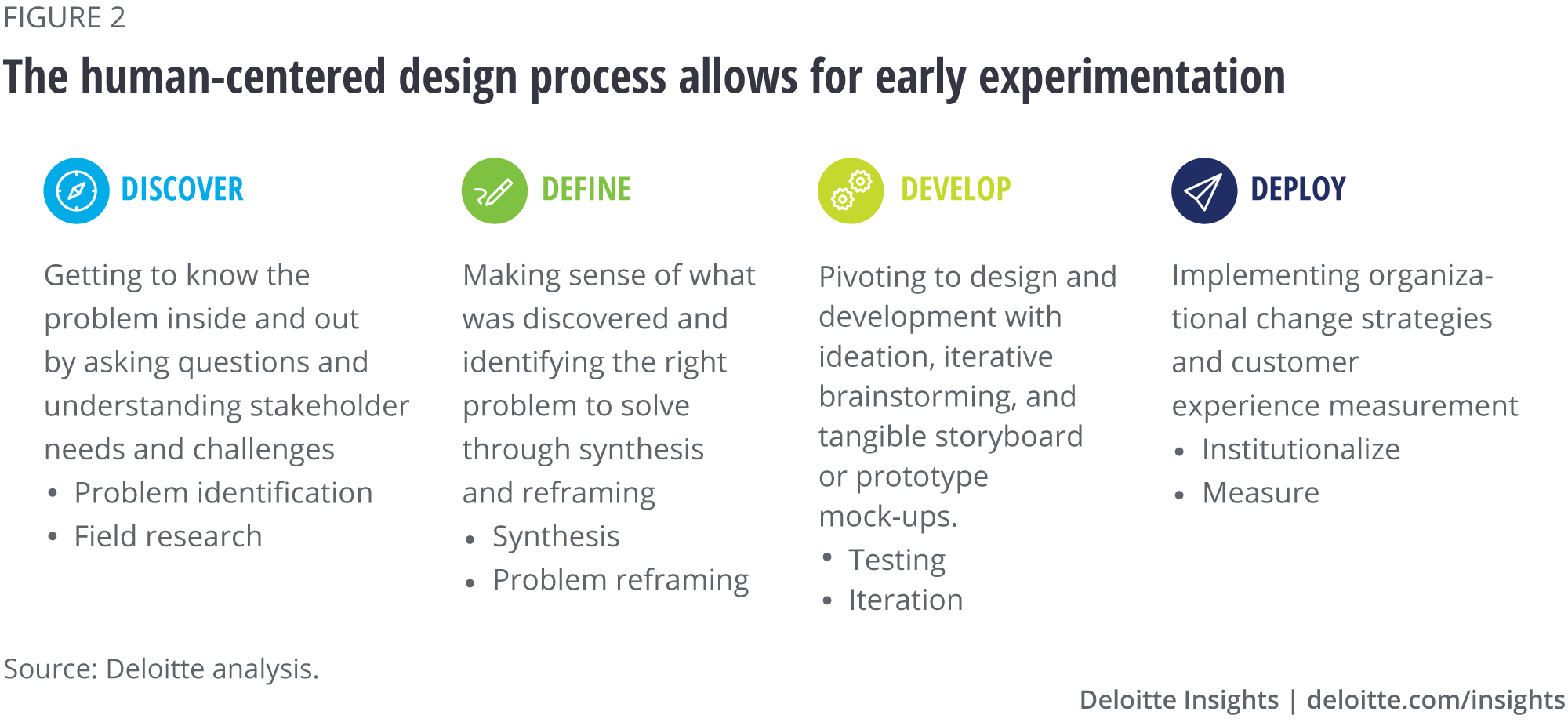Select the Problem reframing bullet

620,580
